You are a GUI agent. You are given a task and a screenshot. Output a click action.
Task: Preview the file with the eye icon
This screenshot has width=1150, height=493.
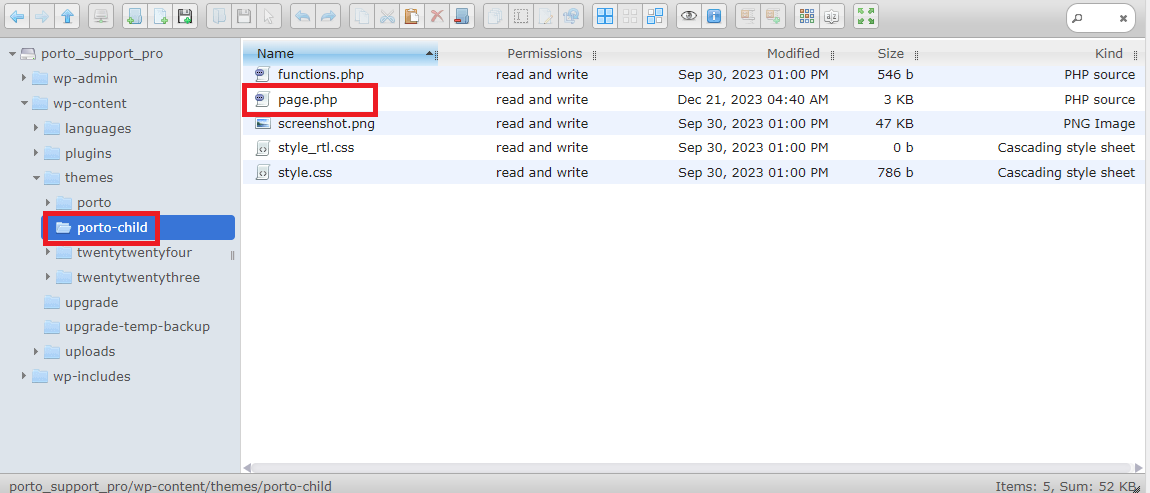pyautogui.click(x=688, y=16)
